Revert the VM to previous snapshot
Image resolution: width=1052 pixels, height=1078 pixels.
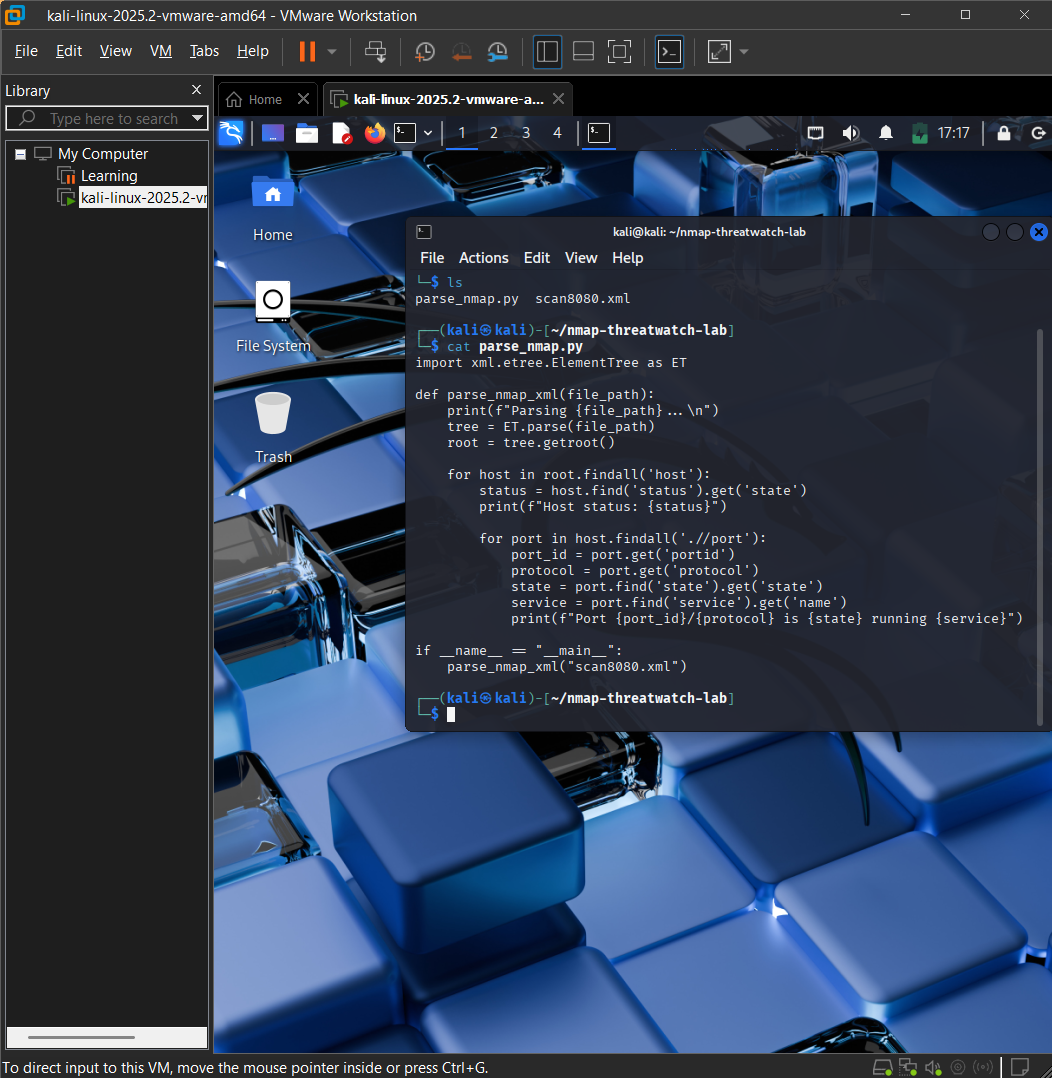461,52
